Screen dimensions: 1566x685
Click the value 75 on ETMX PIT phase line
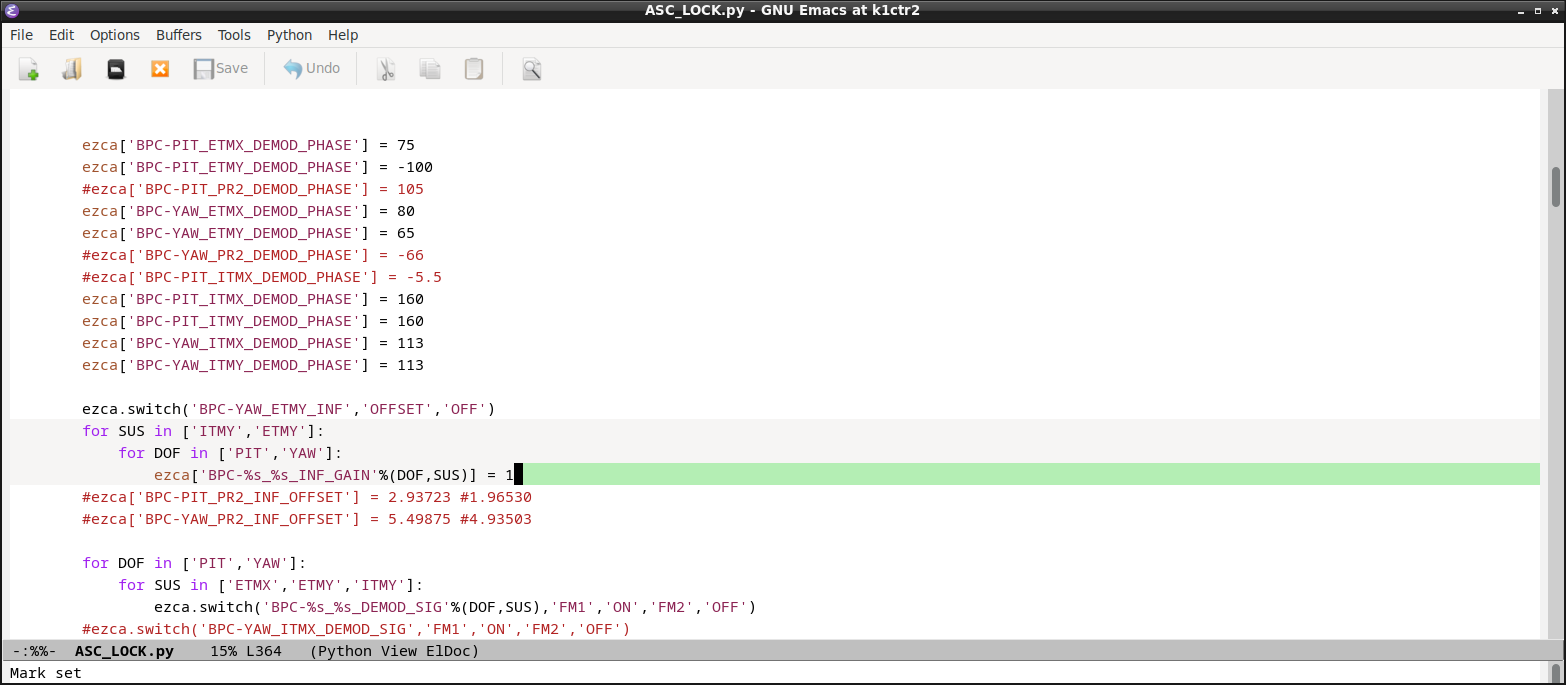click(x=406, y=145)
